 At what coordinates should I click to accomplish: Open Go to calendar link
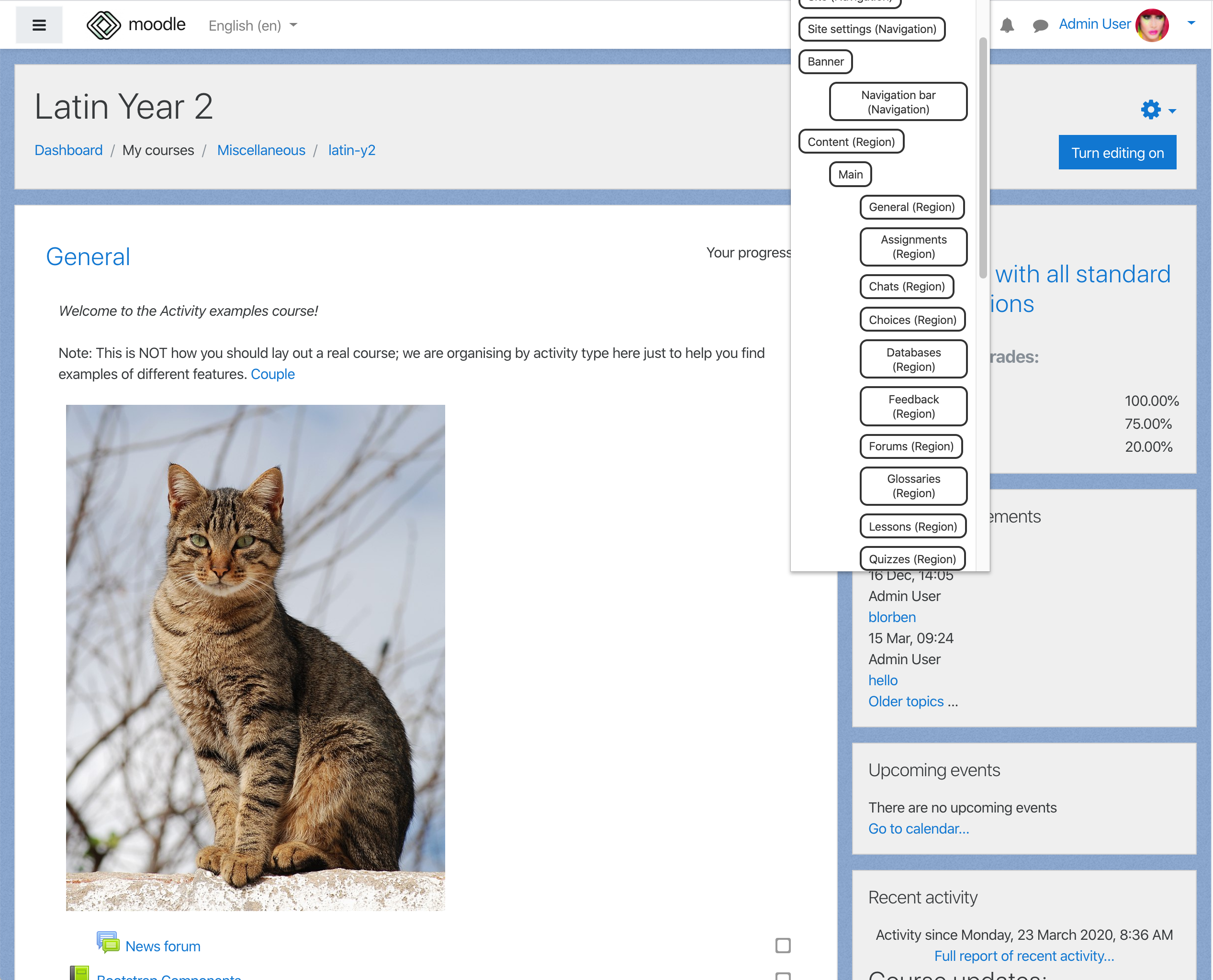coord(918,829)
